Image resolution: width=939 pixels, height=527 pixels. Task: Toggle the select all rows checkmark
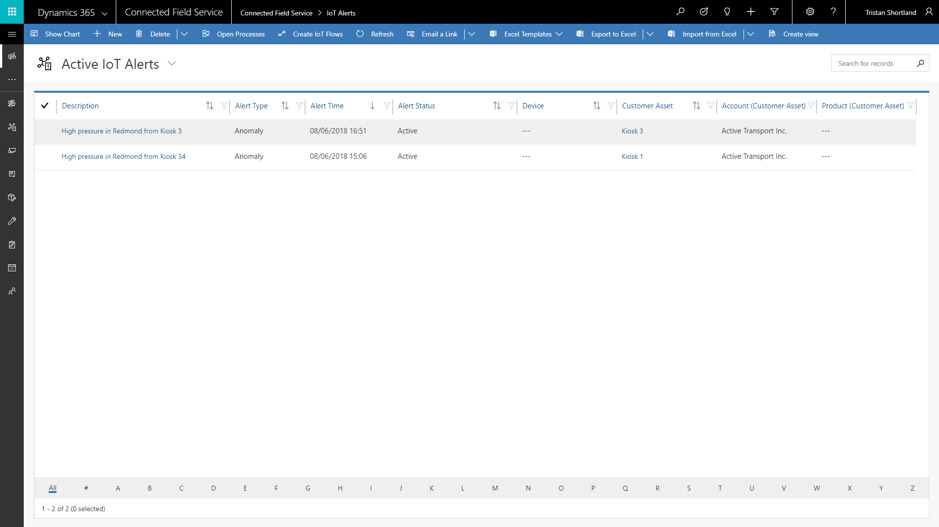(44, 105)
